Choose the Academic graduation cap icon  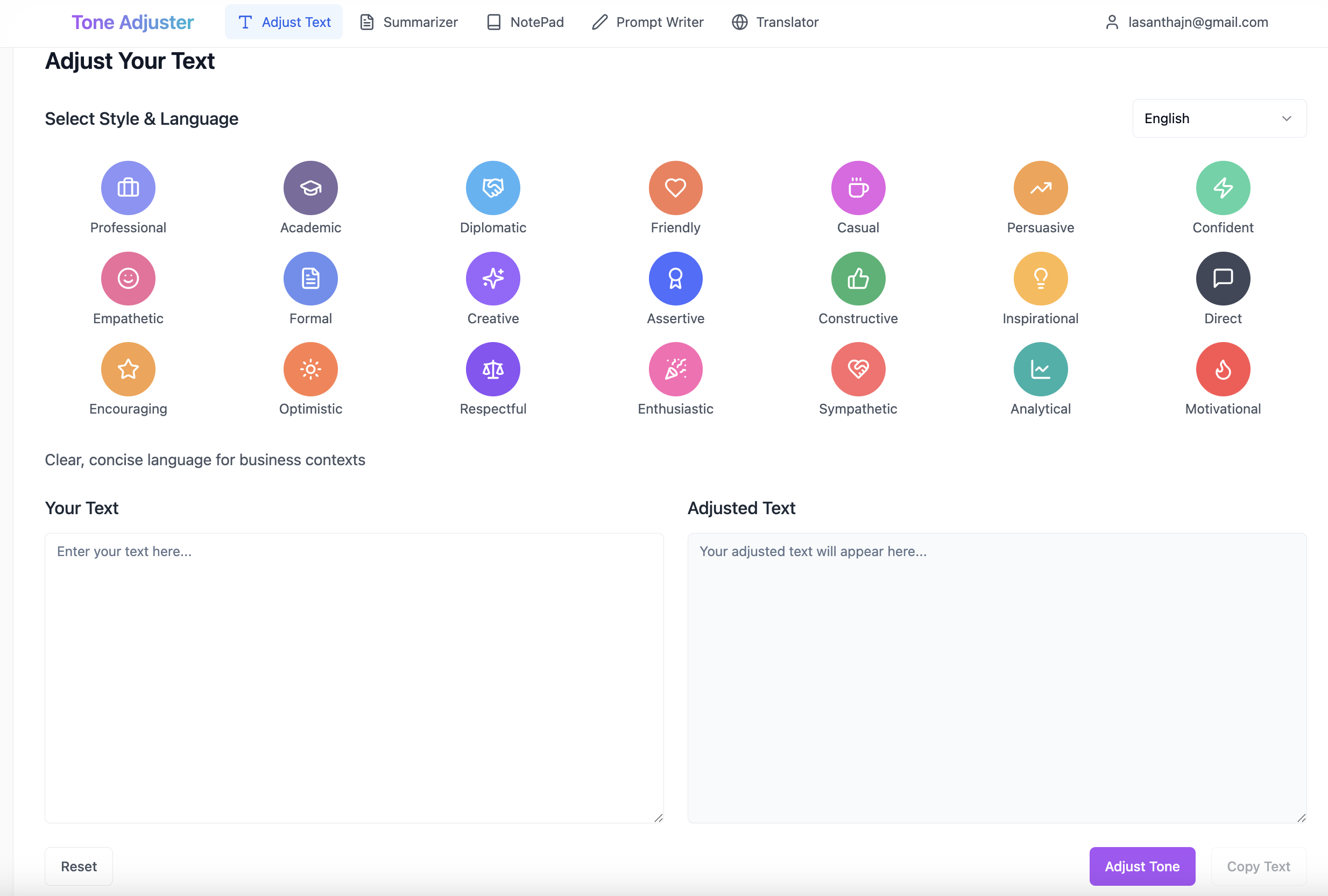tap(310, 187)
